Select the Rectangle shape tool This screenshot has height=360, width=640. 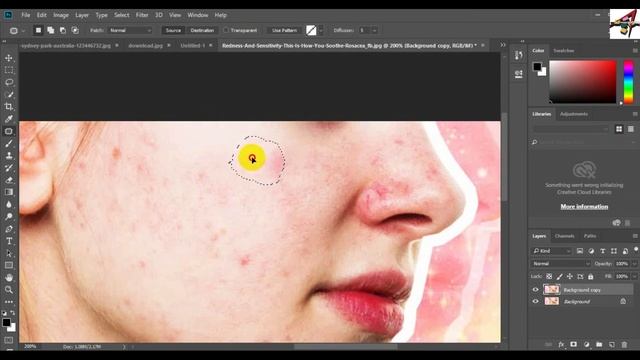click(x=9, y=265)
